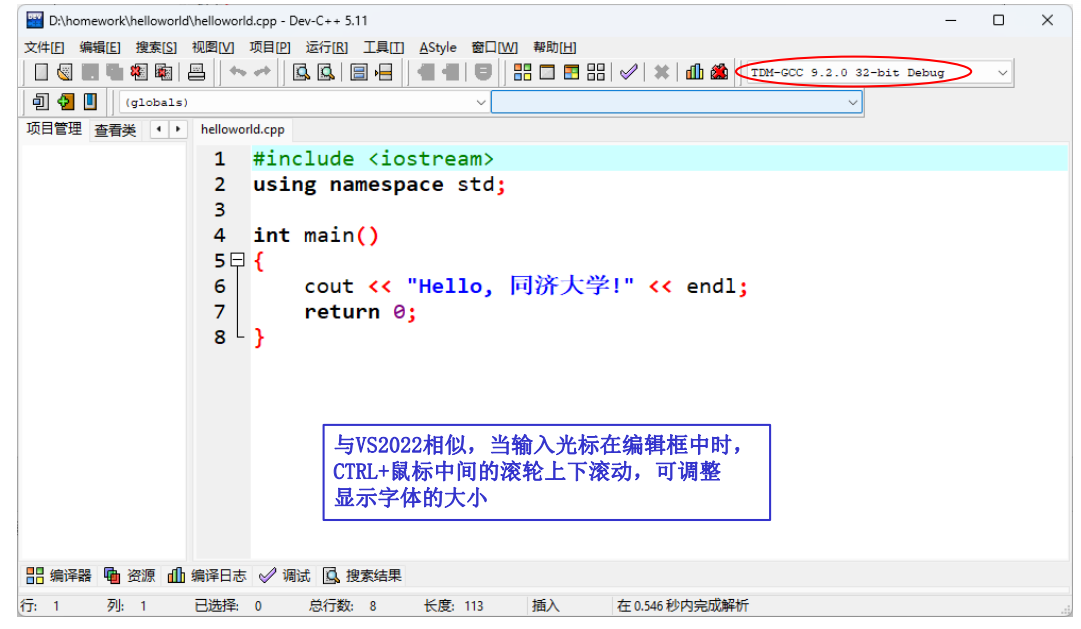1081x629 pixels.
Task: Open the 运行[R] menu
Action: pyautogui.click(x=326, y=47)
